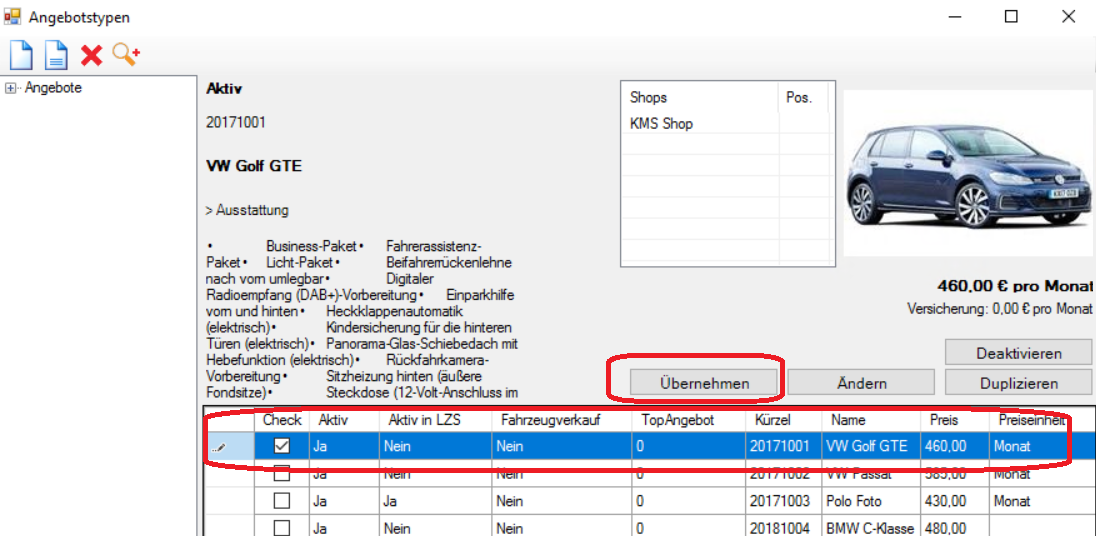Check the row 20171002 checkbox
This screenshot has width=1096, height=549.
(x=282, y=473)
